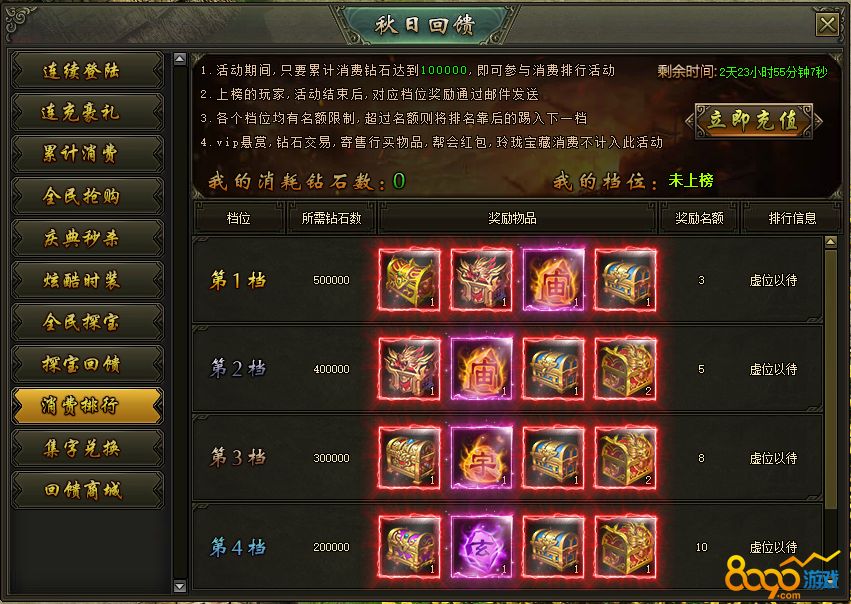The height and width of the screenshot is (604, 851).
Task: Select the purple flame 宙 icon in 第1档
Action: [554, 280]
